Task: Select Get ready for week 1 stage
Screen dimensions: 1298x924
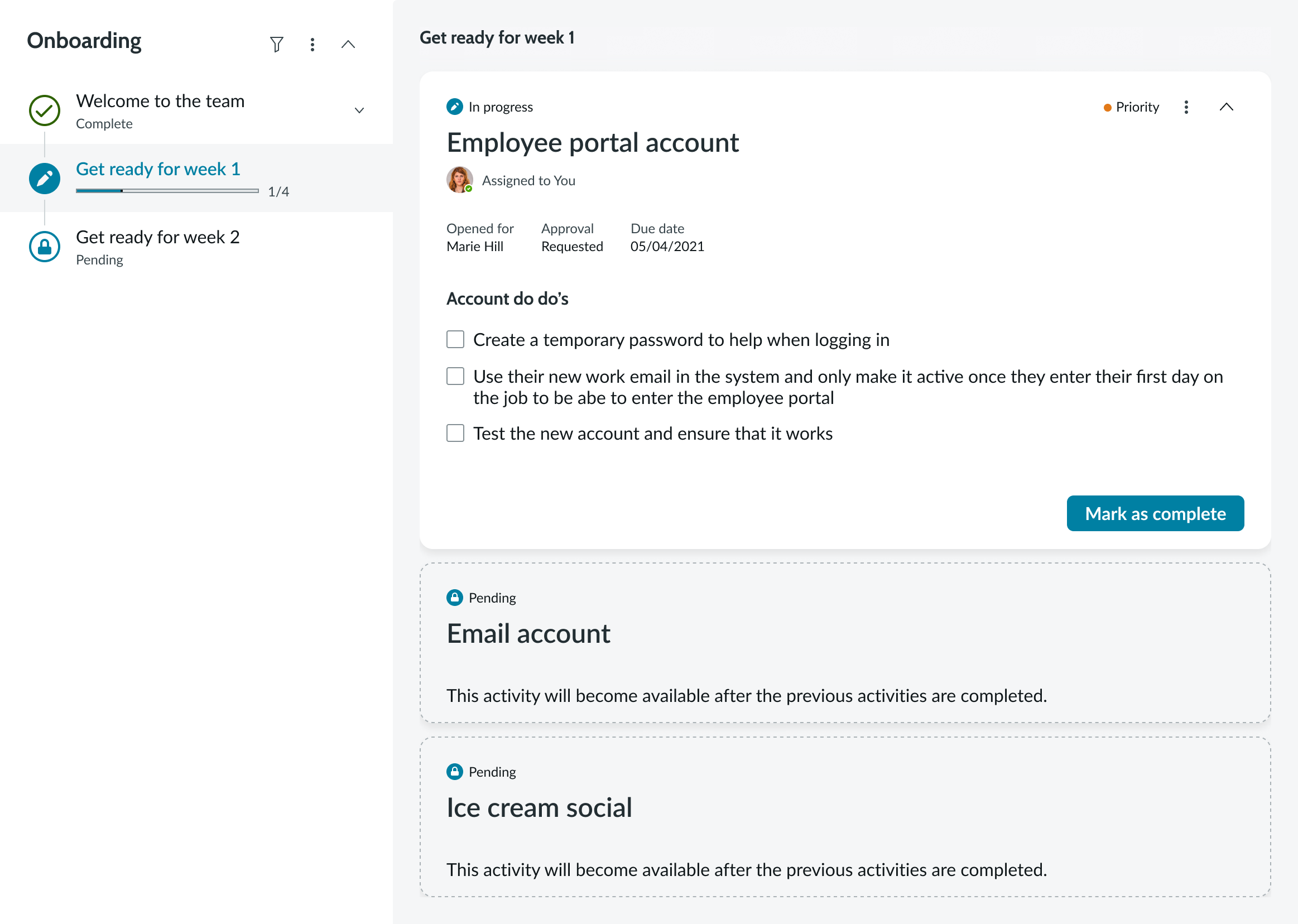Action: 157,169
